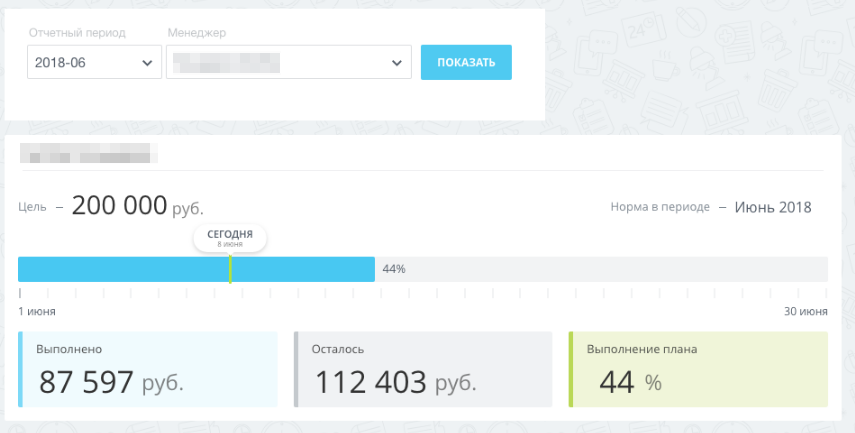Open the Менеджер dropdown
The image size is (855, 433).
(x=288, y=62)
